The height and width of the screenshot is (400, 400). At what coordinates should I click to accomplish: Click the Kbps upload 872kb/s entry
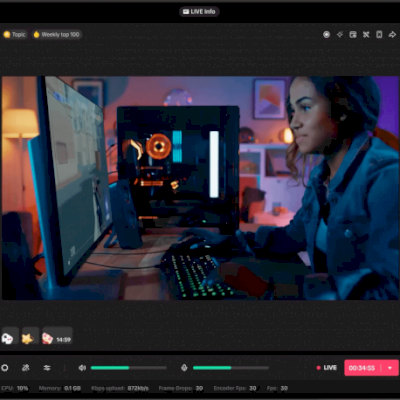(120, 388)
